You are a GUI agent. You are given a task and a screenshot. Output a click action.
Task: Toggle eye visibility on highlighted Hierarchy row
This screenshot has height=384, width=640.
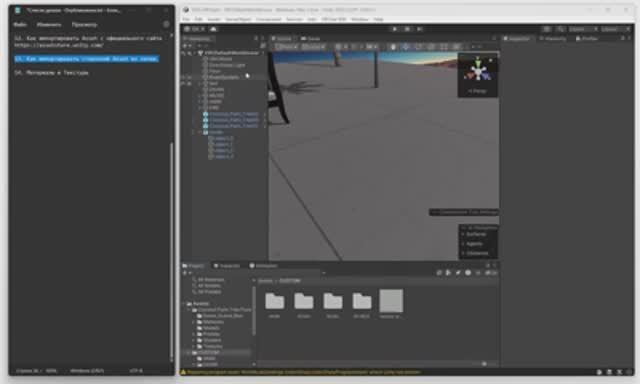tap(183, 77)
